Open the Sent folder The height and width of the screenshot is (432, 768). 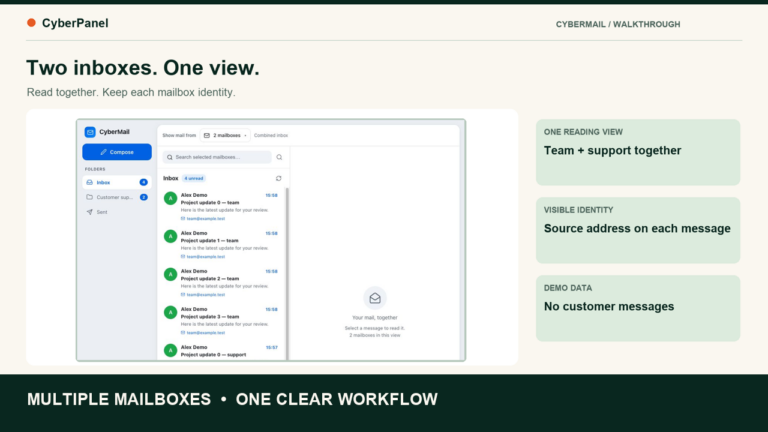[117, 212]
